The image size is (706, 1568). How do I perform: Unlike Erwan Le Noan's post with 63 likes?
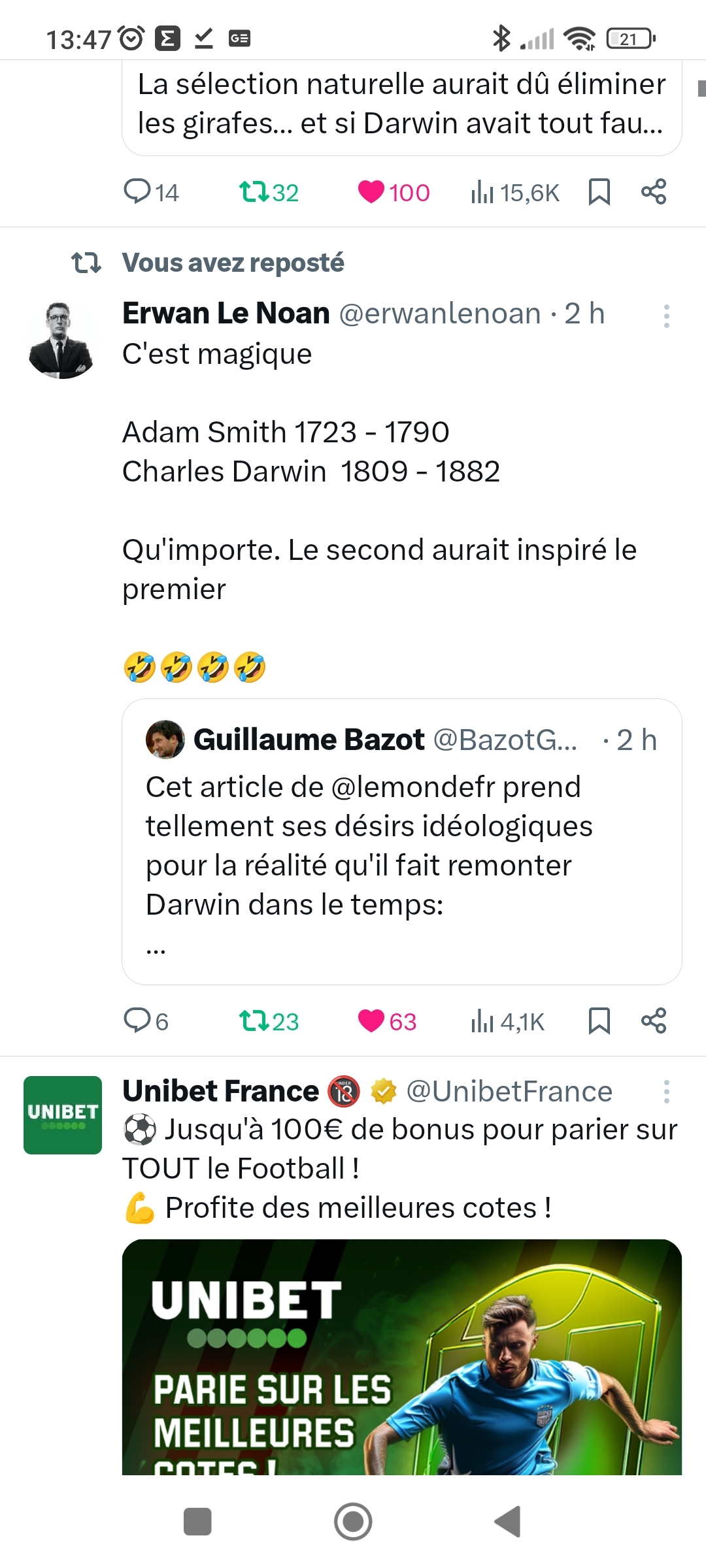pos(371,1021)
